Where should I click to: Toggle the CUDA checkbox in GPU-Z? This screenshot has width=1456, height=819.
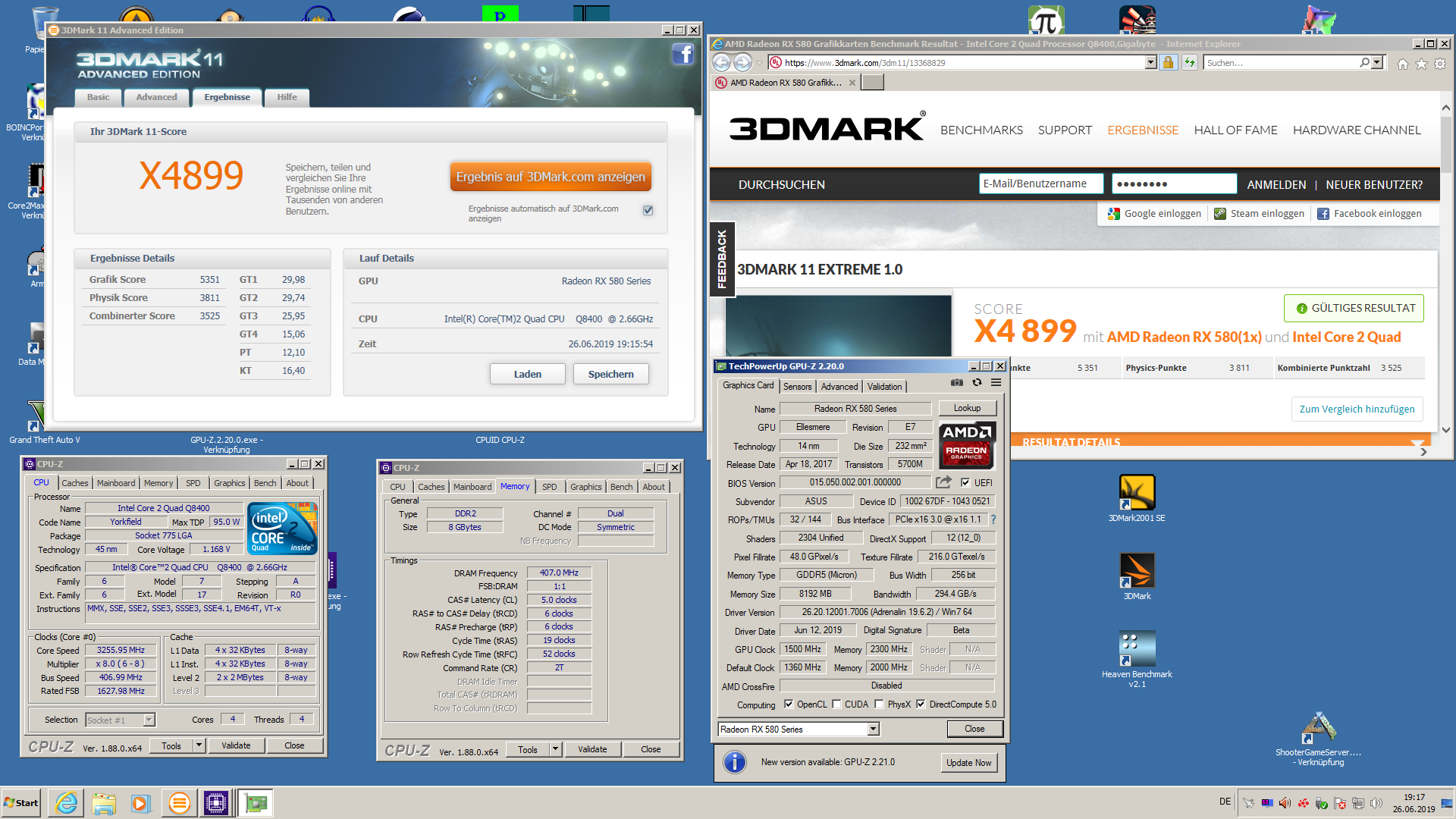(x=836, y=704)
